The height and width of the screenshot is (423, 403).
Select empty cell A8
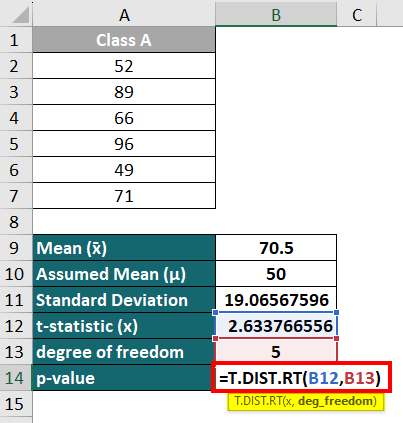click(x=124, y=222)
